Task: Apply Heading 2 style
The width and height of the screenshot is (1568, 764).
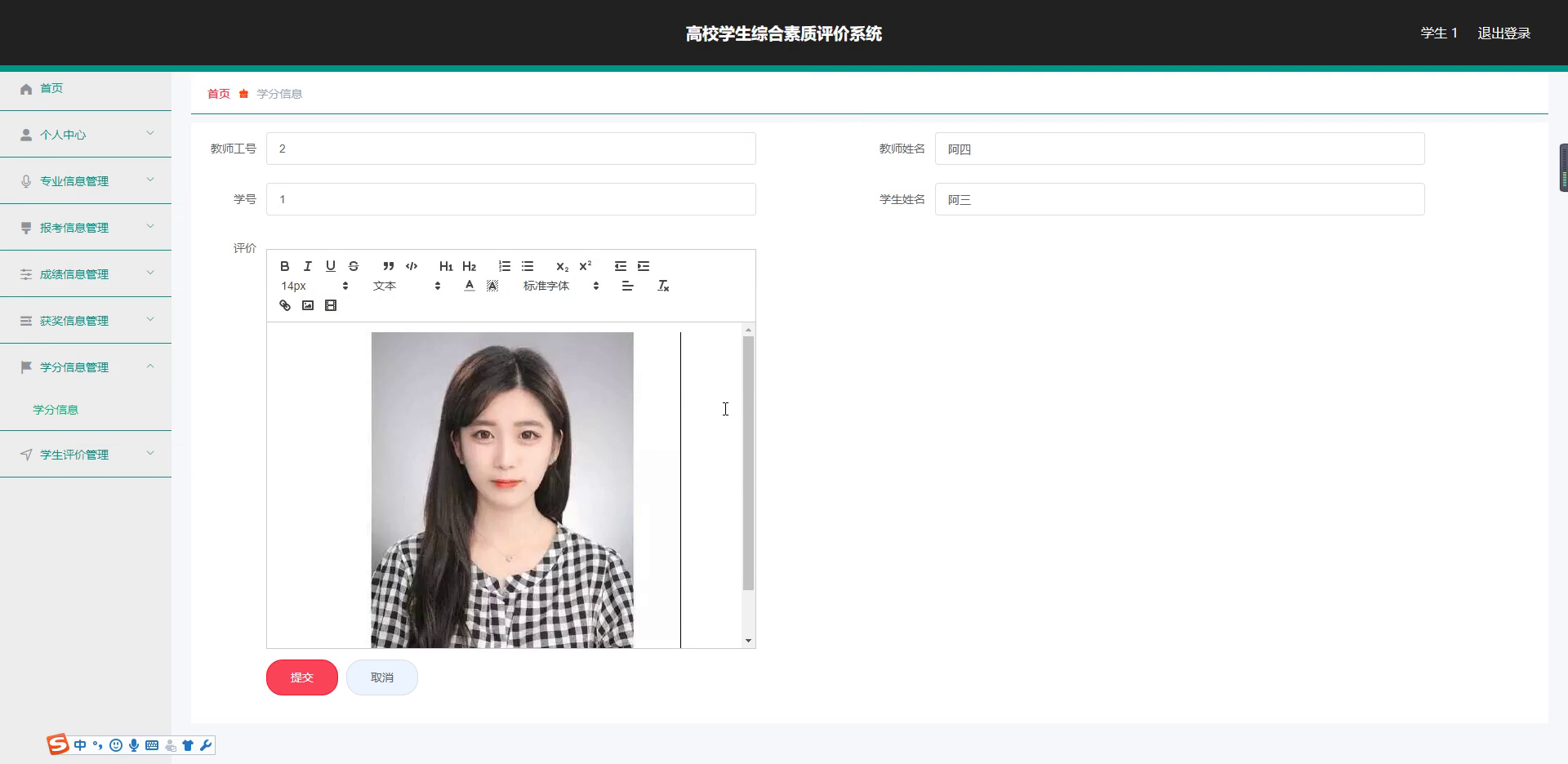Action: point(469,266)
